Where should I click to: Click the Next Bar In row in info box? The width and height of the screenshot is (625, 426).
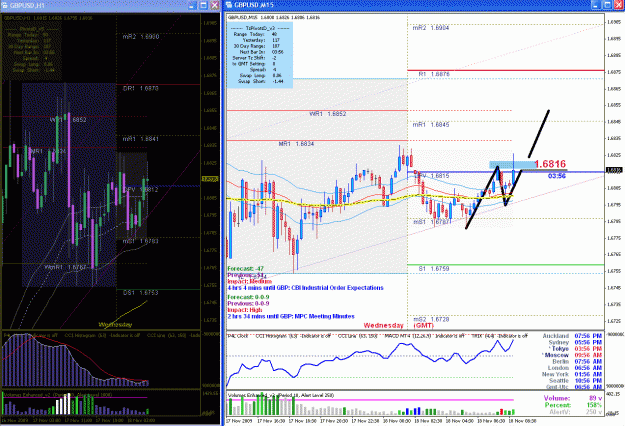point(261,52)
